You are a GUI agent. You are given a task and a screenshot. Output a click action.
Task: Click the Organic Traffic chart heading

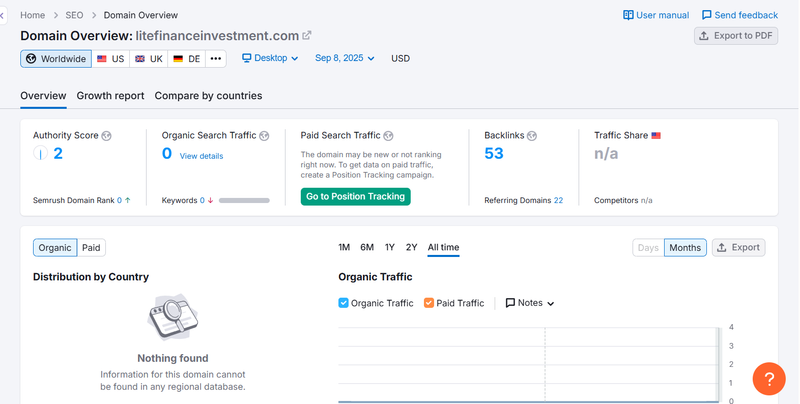pyautogui.click(x=375, y=277)
